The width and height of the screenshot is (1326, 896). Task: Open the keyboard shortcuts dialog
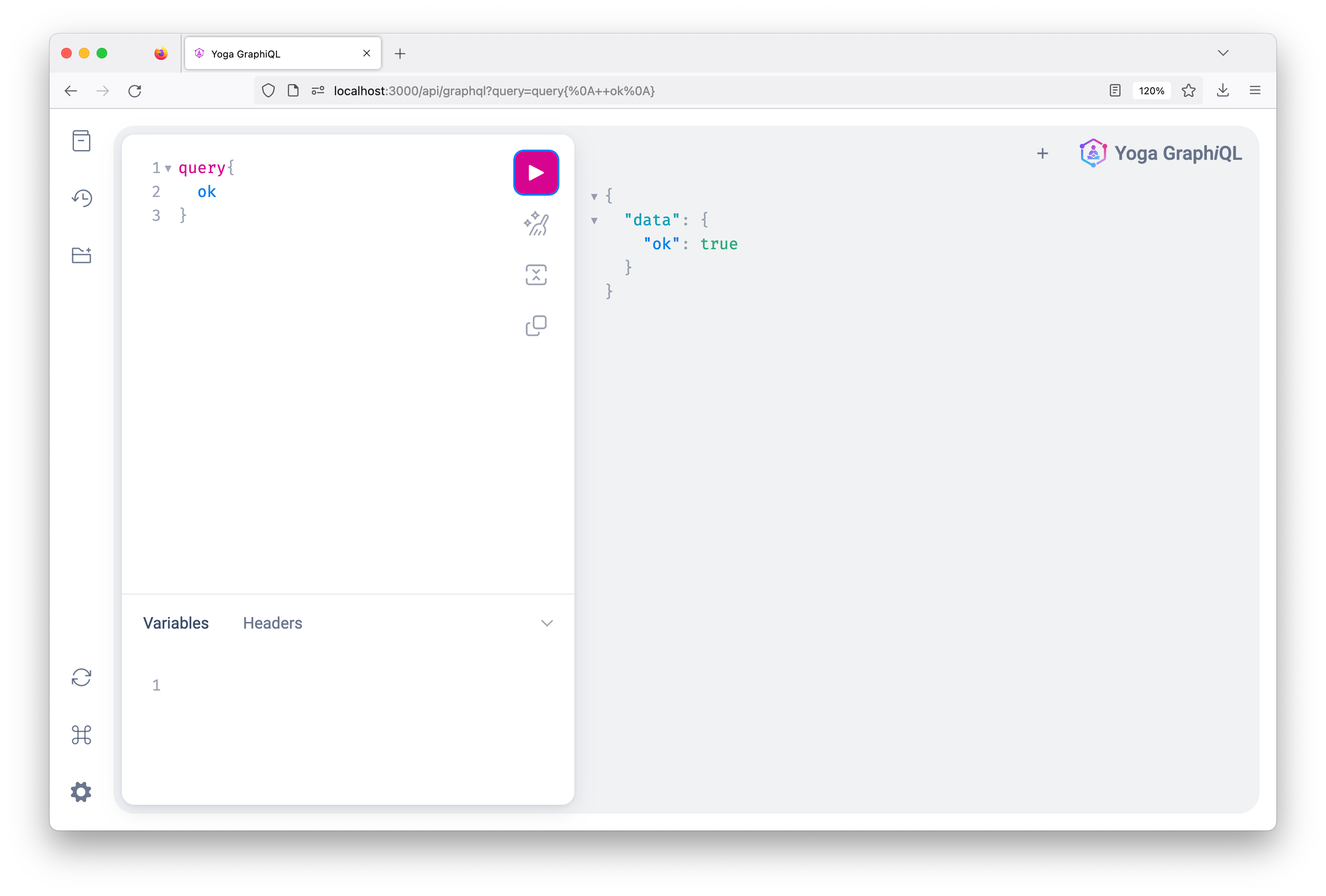pyautogui.click(x=81, y=734)
